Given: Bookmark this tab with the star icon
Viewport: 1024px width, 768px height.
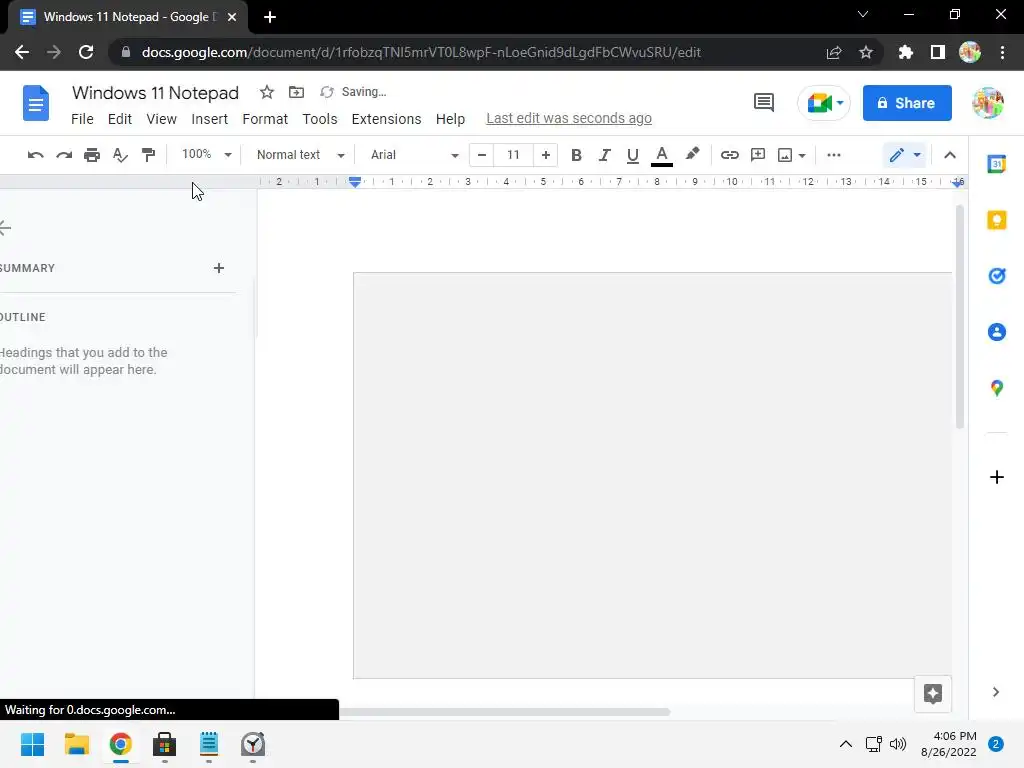Looking at the screenshot, I should (x=866, y=52).
